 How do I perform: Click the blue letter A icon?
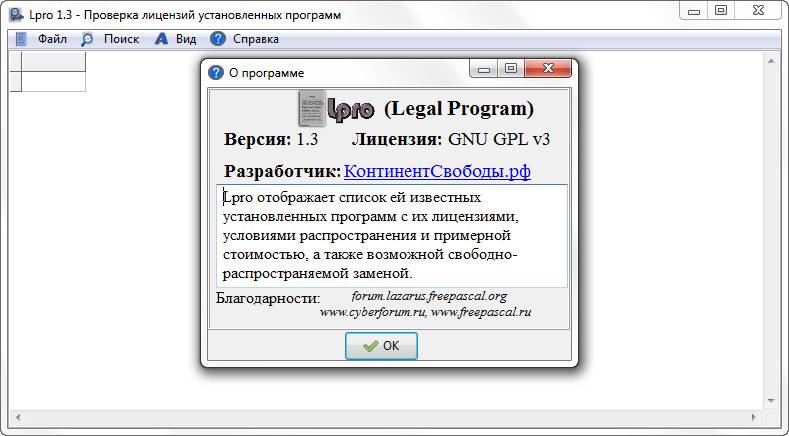(x=161, y=39)
